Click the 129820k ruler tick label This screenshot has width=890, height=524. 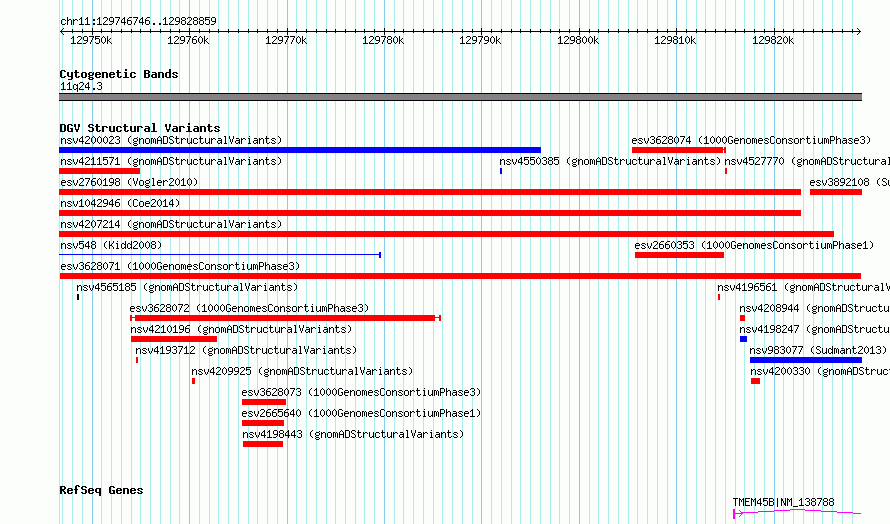pos(773,40)
